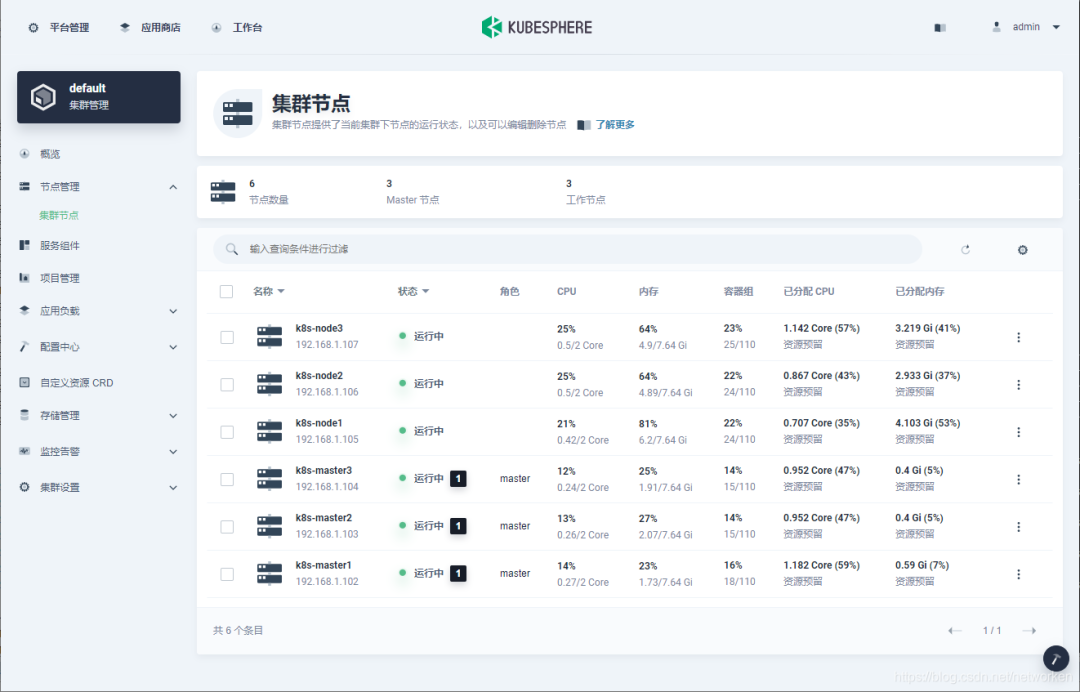Open more actions for k8s-master2
Viewport: 1080px width, 692px height.
click(1019, 527)
